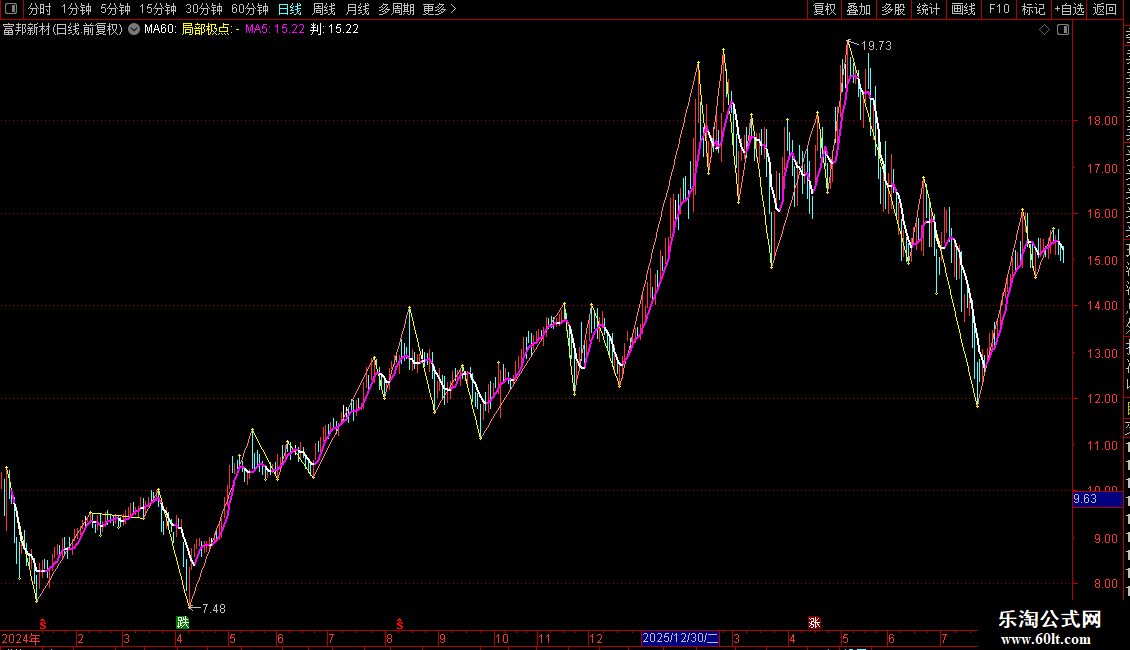Click the green 跌 marker icon
This screenshot has width=1130, height=650.
click(x=183, y=622)
